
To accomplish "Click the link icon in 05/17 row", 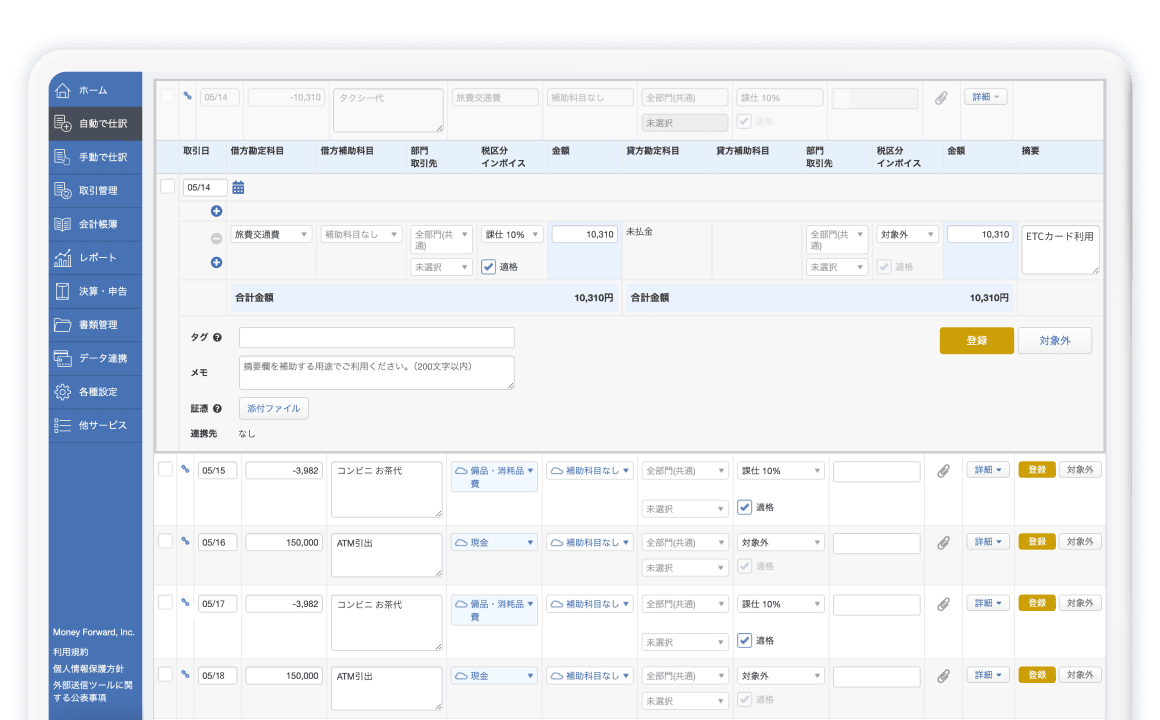I will (x=185, y=603).
